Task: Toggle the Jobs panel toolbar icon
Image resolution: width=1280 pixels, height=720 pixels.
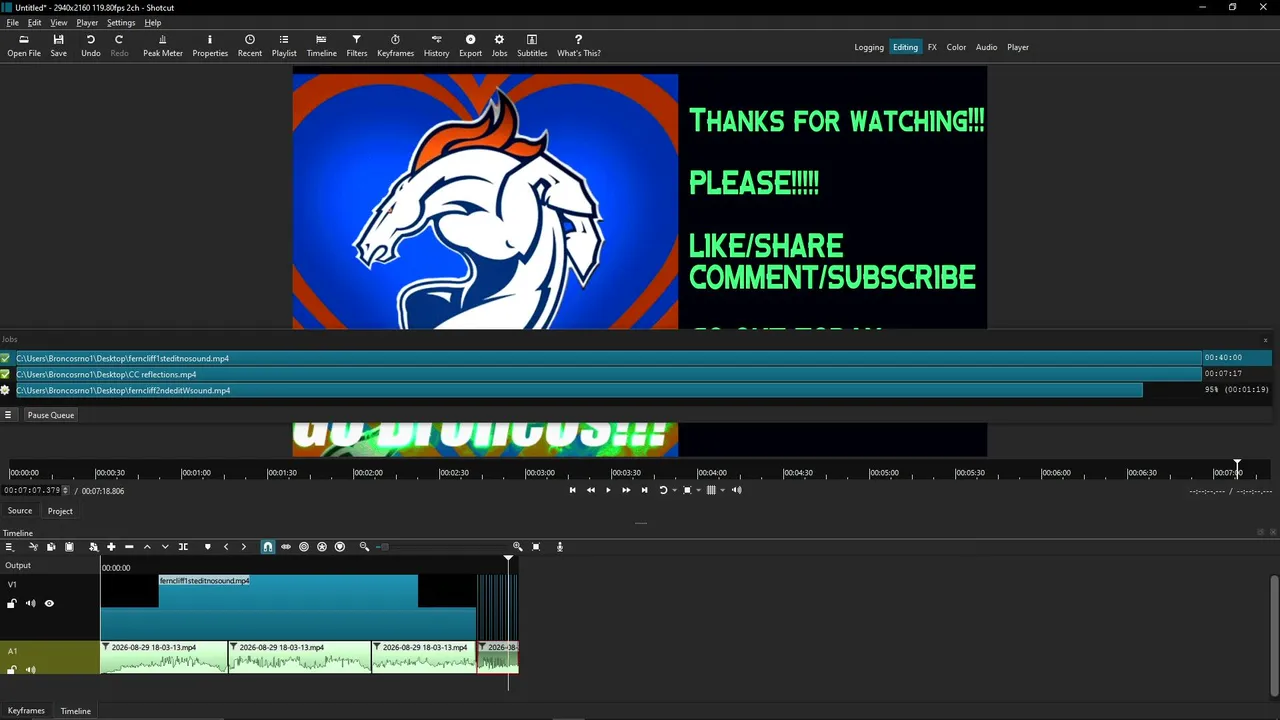Action: click(499, 46)
